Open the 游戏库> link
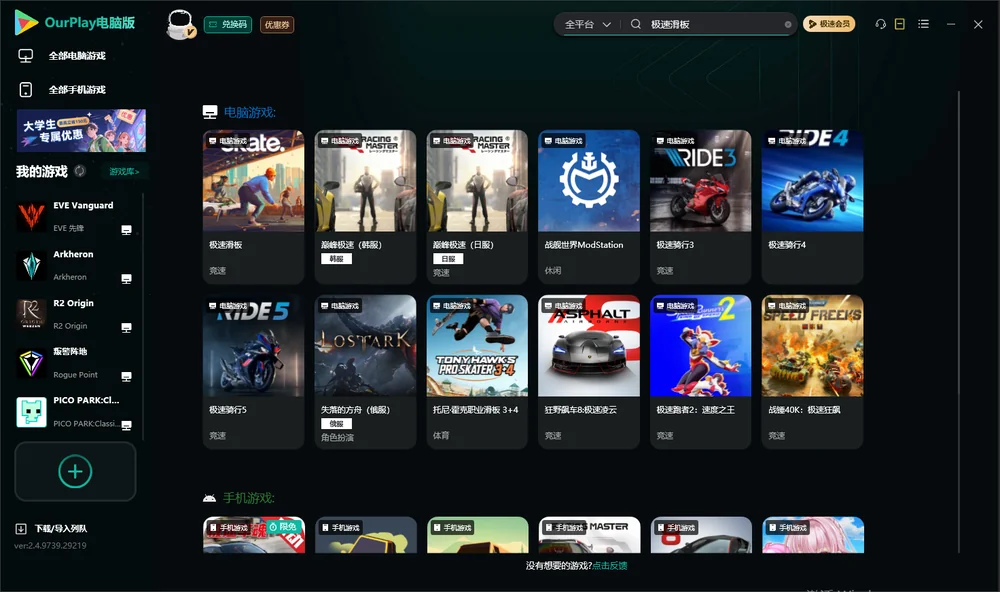This screenshot has width=1000, height=592. [x=124, y=172]
